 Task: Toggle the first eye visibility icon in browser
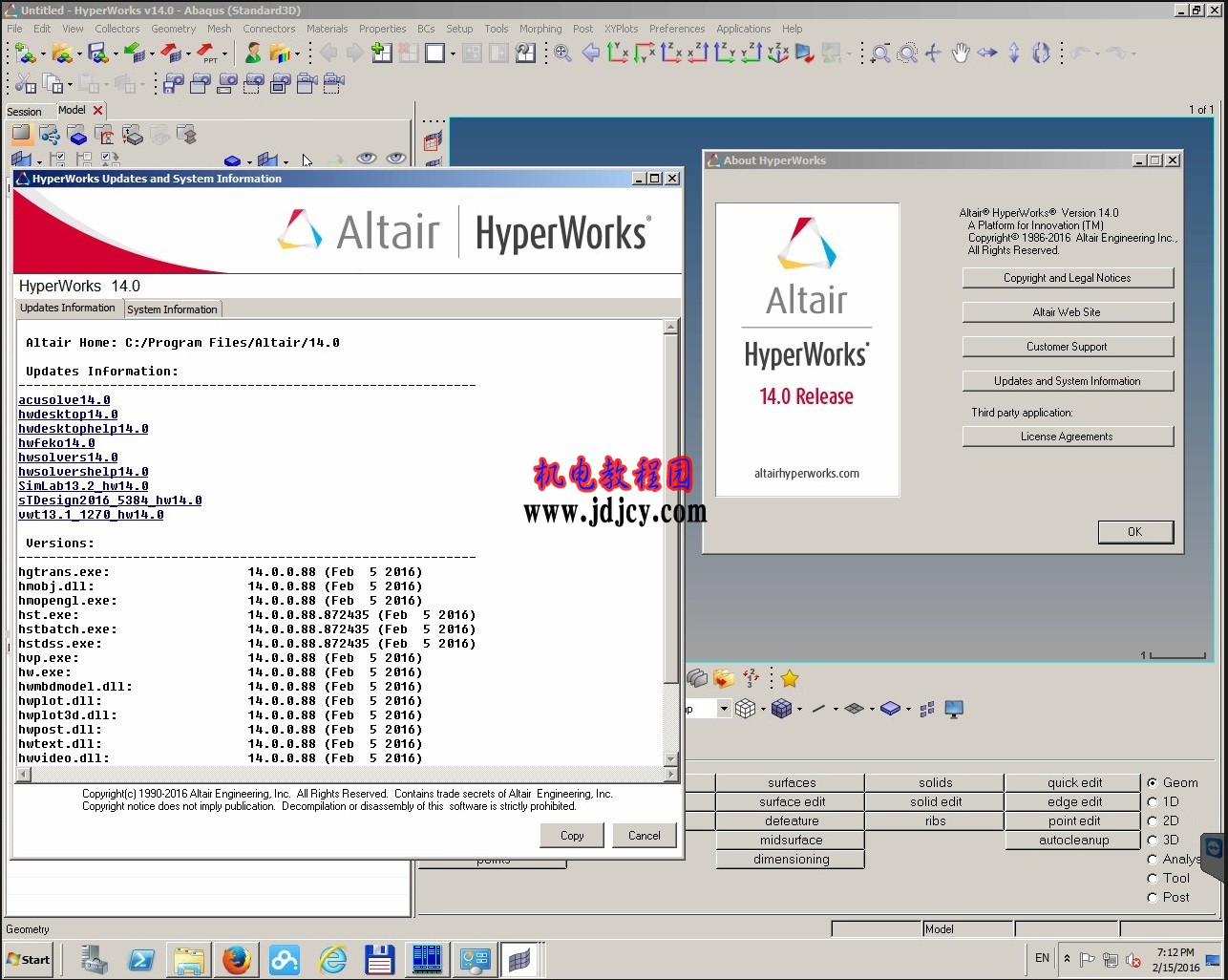point(367,159)
